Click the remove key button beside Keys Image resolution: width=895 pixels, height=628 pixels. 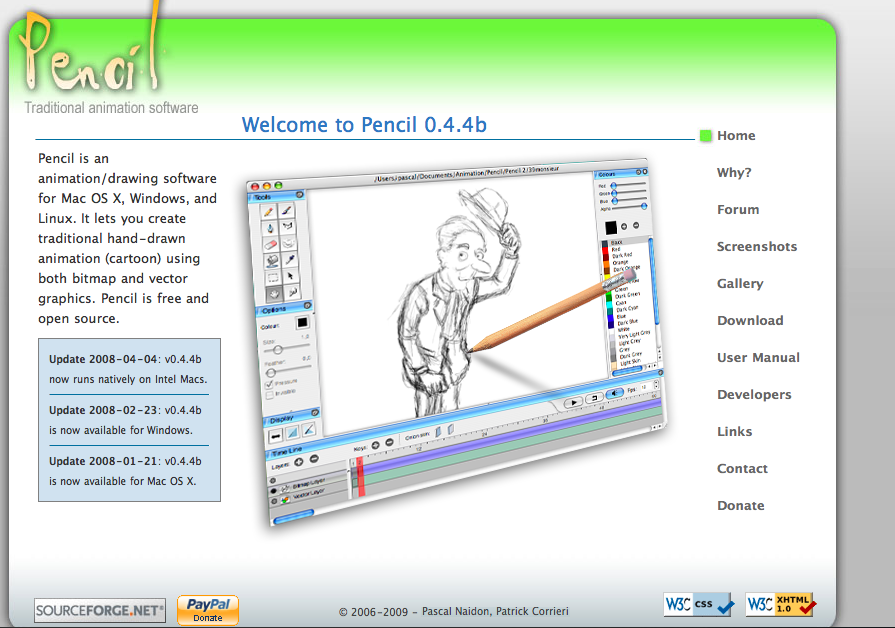click(x=389, y=442)
